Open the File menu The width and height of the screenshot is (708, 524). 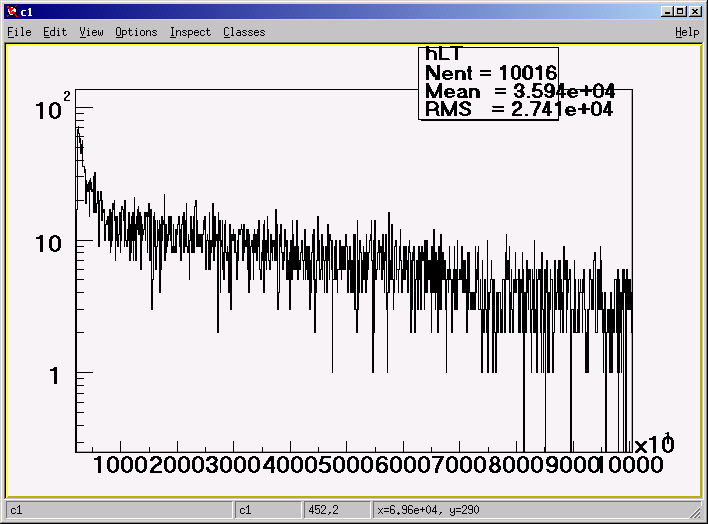click(19, 32)
